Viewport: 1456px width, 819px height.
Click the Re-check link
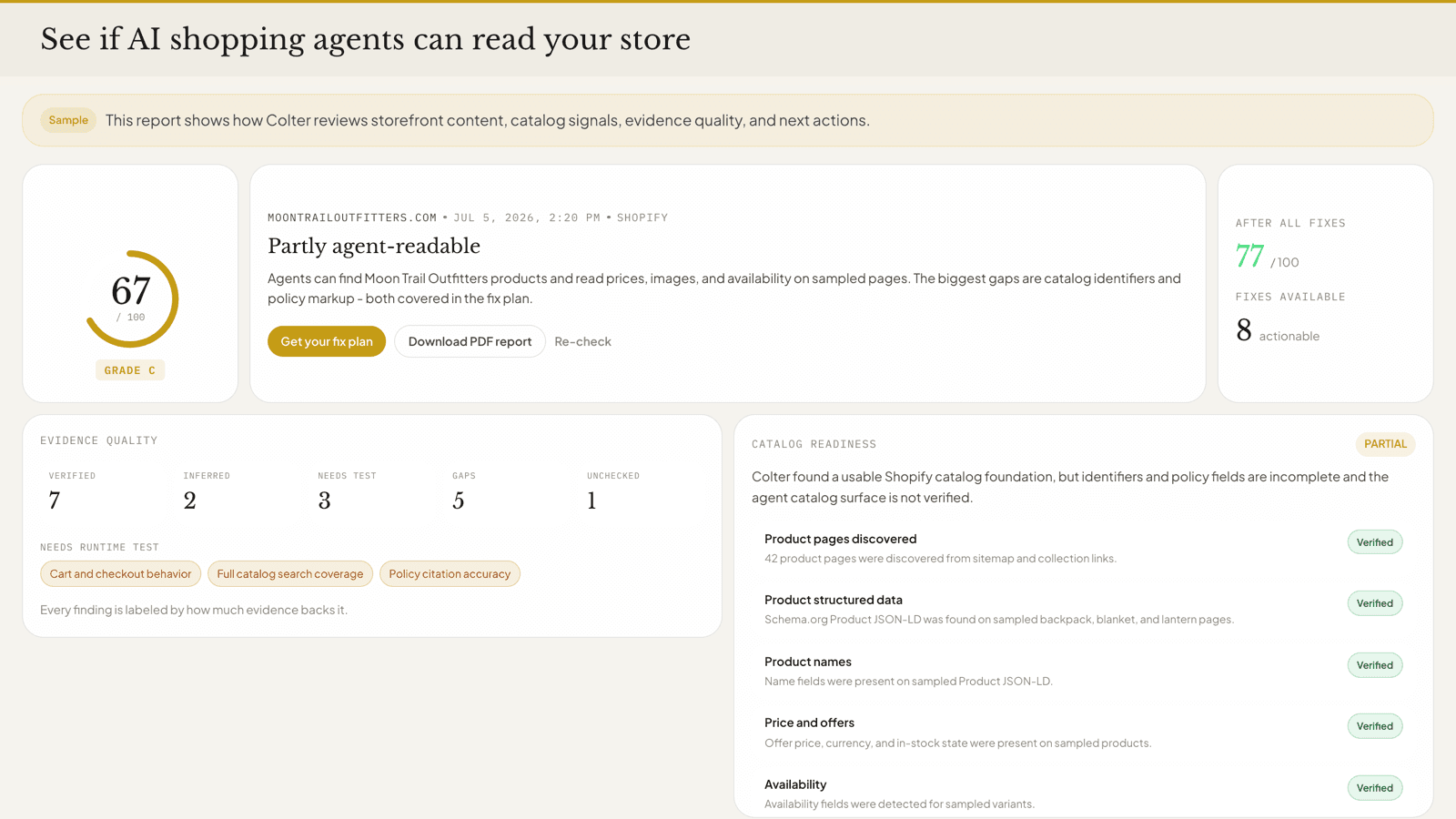point(582,341)
